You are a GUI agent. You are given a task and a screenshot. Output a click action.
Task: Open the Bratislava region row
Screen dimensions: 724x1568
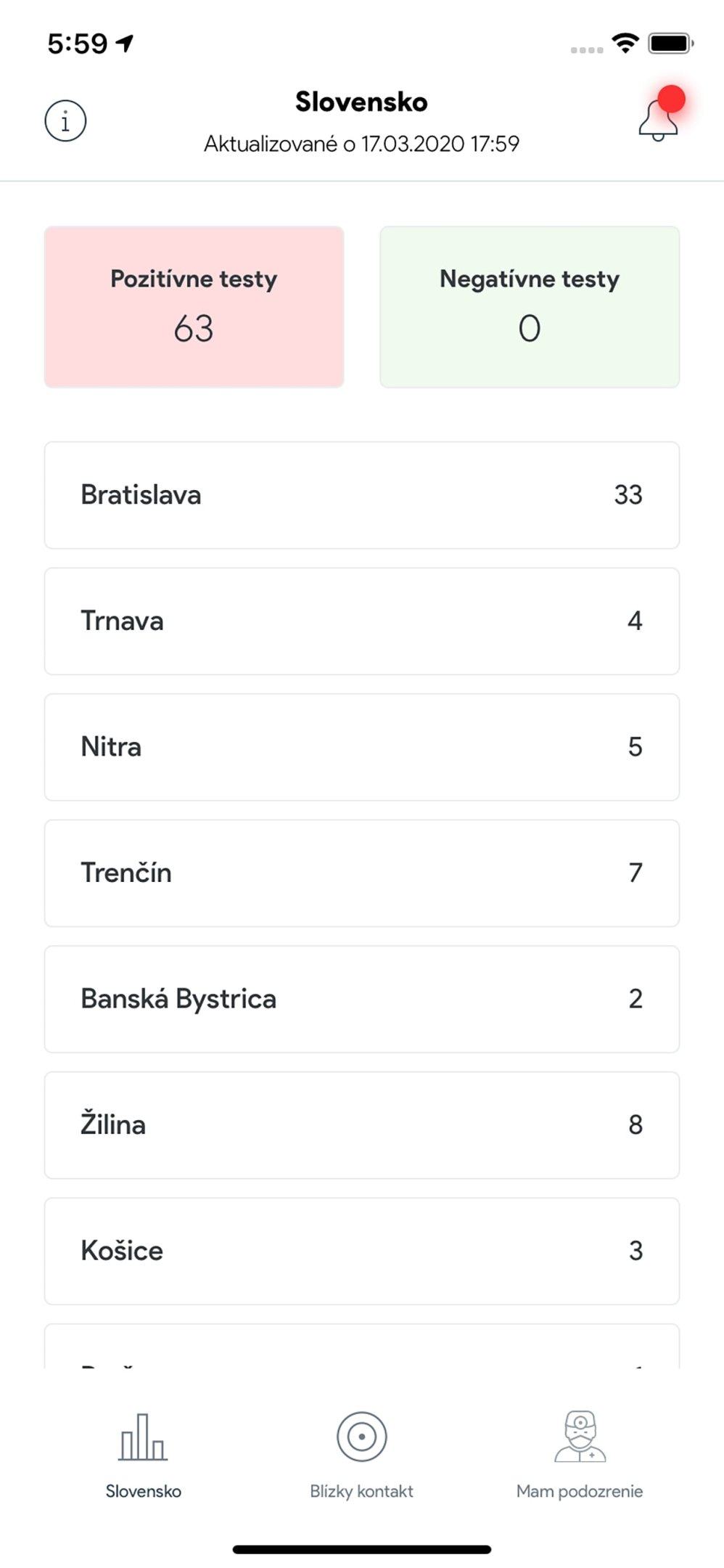pyautogui.click(x=361, y=495)
